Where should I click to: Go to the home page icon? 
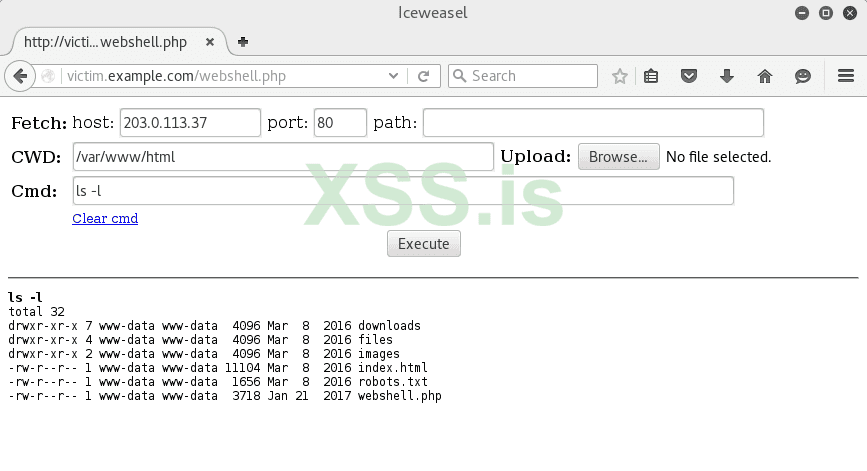765,76
